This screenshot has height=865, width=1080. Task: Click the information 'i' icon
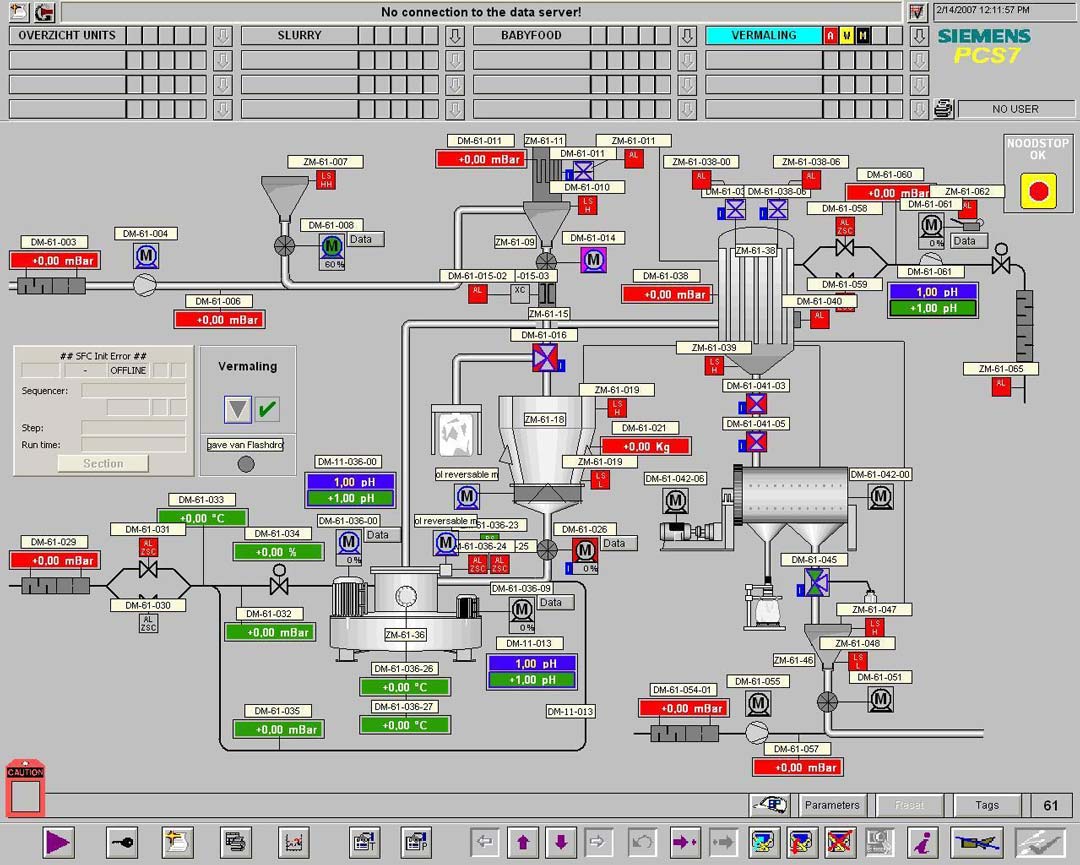pos(921,842)
